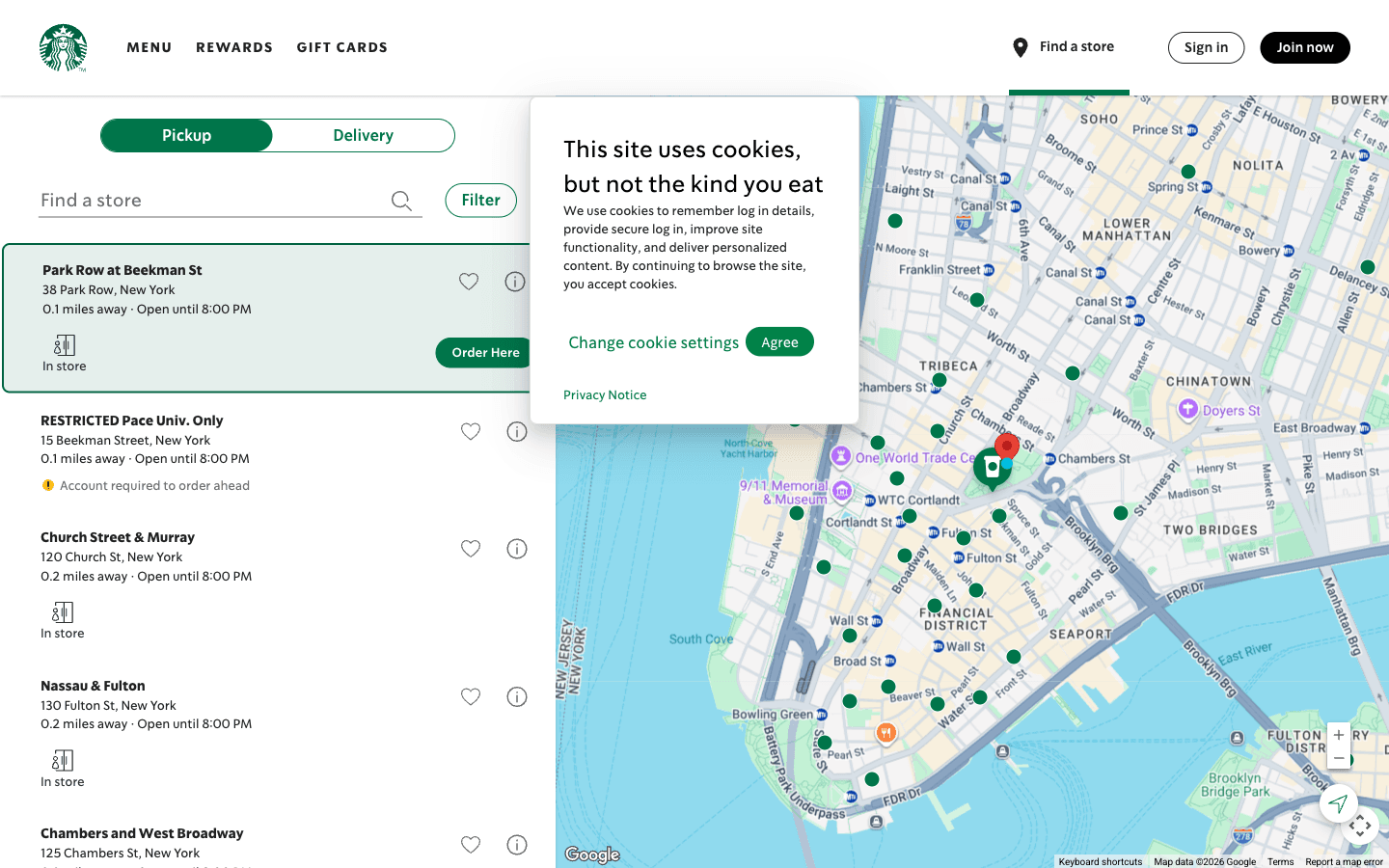Screen dimensions: 1389x868
Task: Switch to the Delivery option
Action: (363, 135)
